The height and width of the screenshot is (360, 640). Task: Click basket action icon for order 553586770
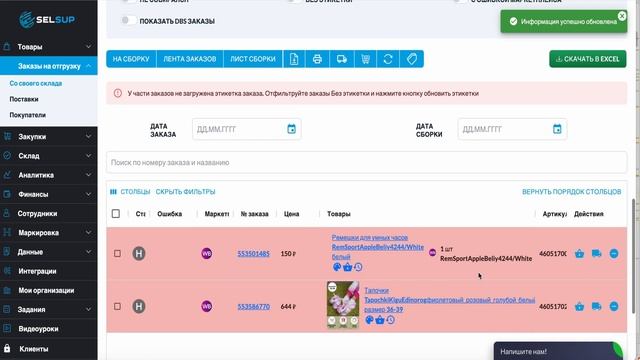coord(579,307)
